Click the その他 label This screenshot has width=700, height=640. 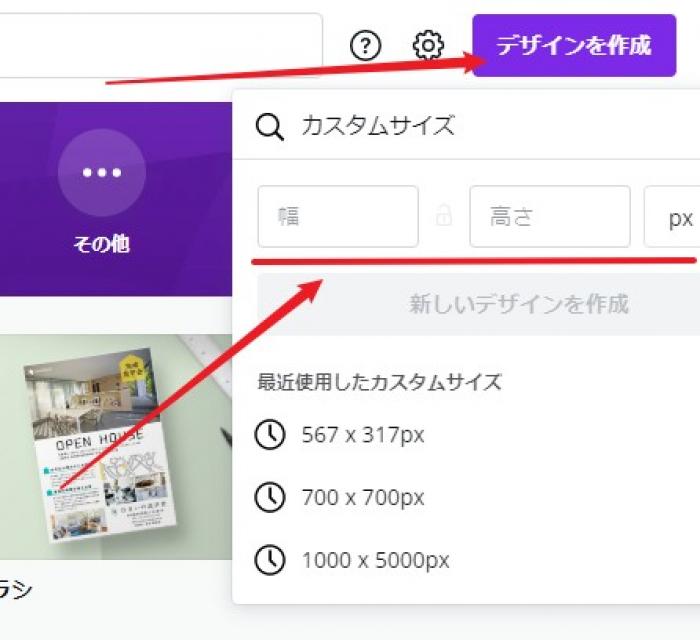coord(102,244)
